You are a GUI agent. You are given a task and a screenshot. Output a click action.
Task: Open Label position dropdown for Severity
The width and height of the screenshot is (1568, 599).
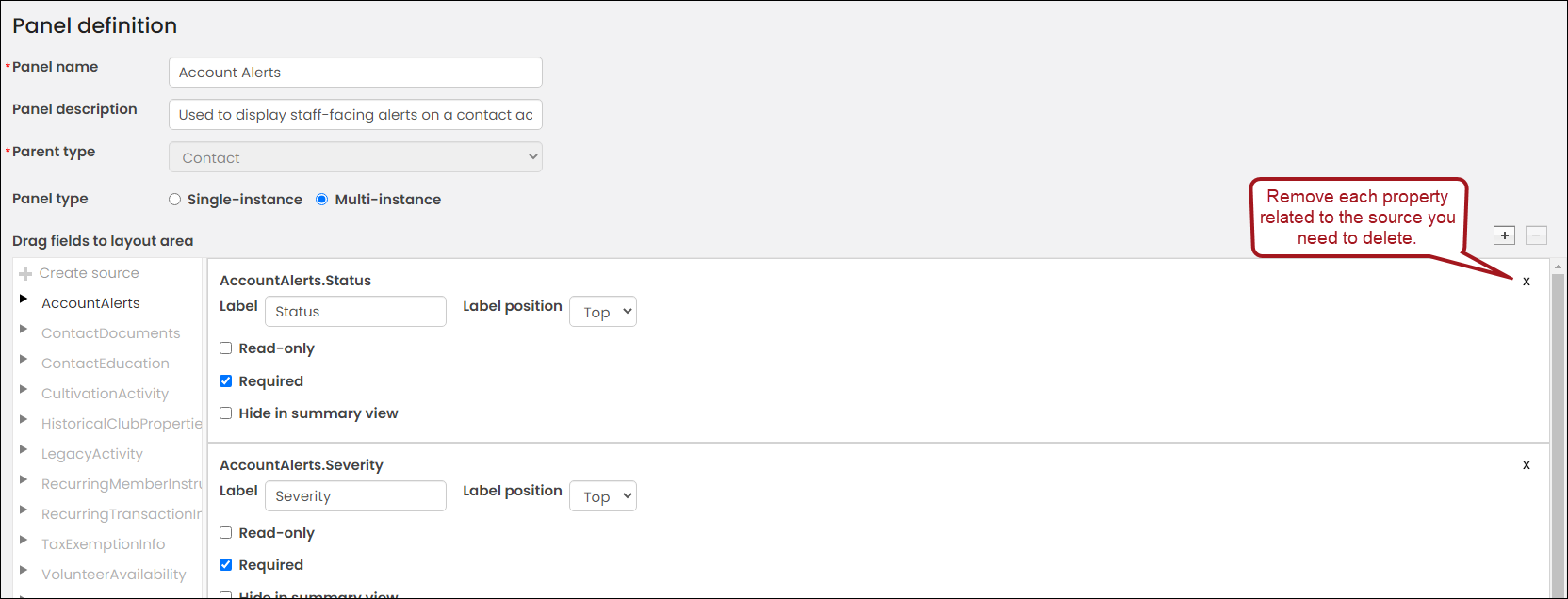603,496
